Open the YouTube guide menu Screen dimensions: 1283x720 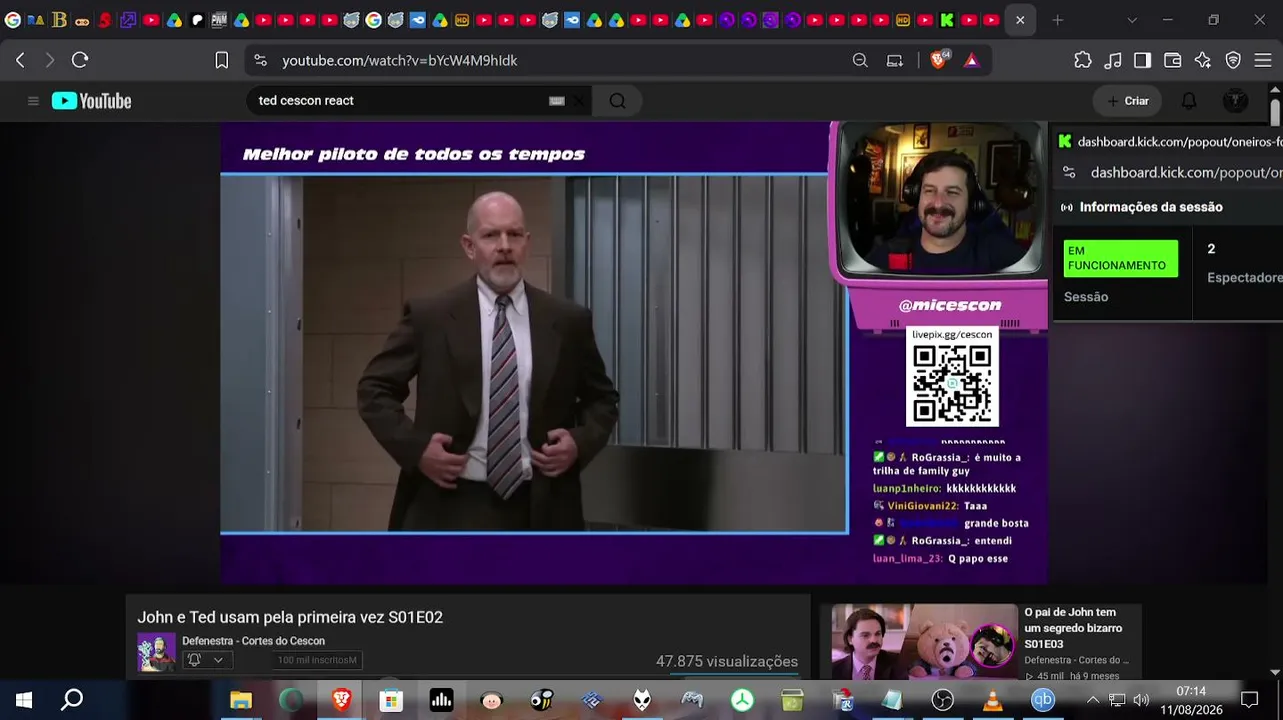pos(33,101)
